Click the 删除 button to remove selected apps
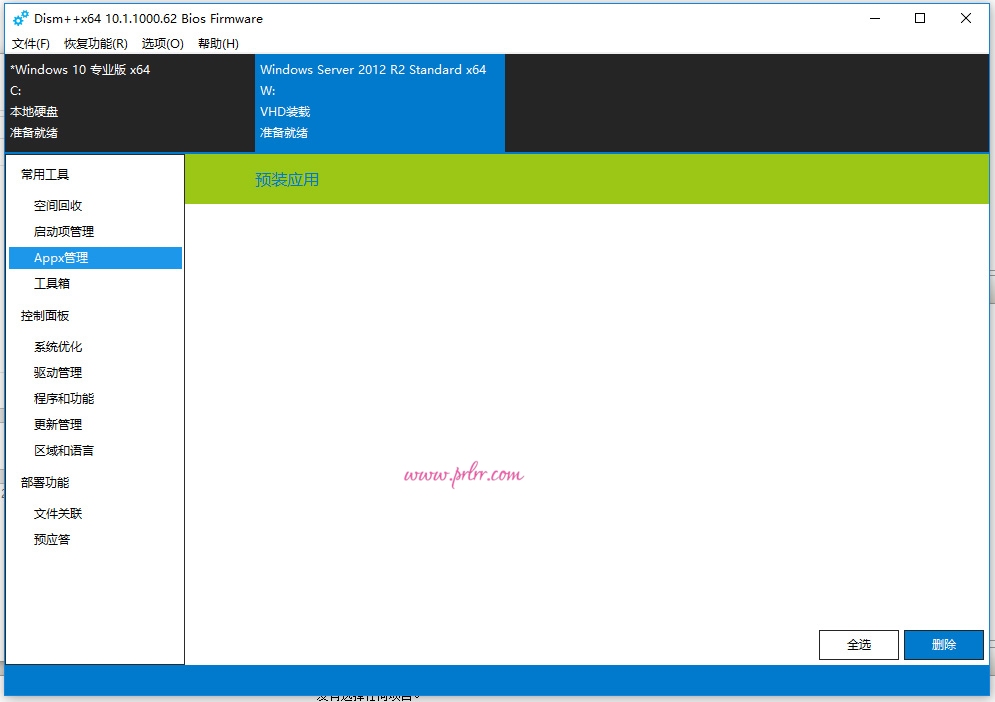Screen dimensions: 995x702 943,645
